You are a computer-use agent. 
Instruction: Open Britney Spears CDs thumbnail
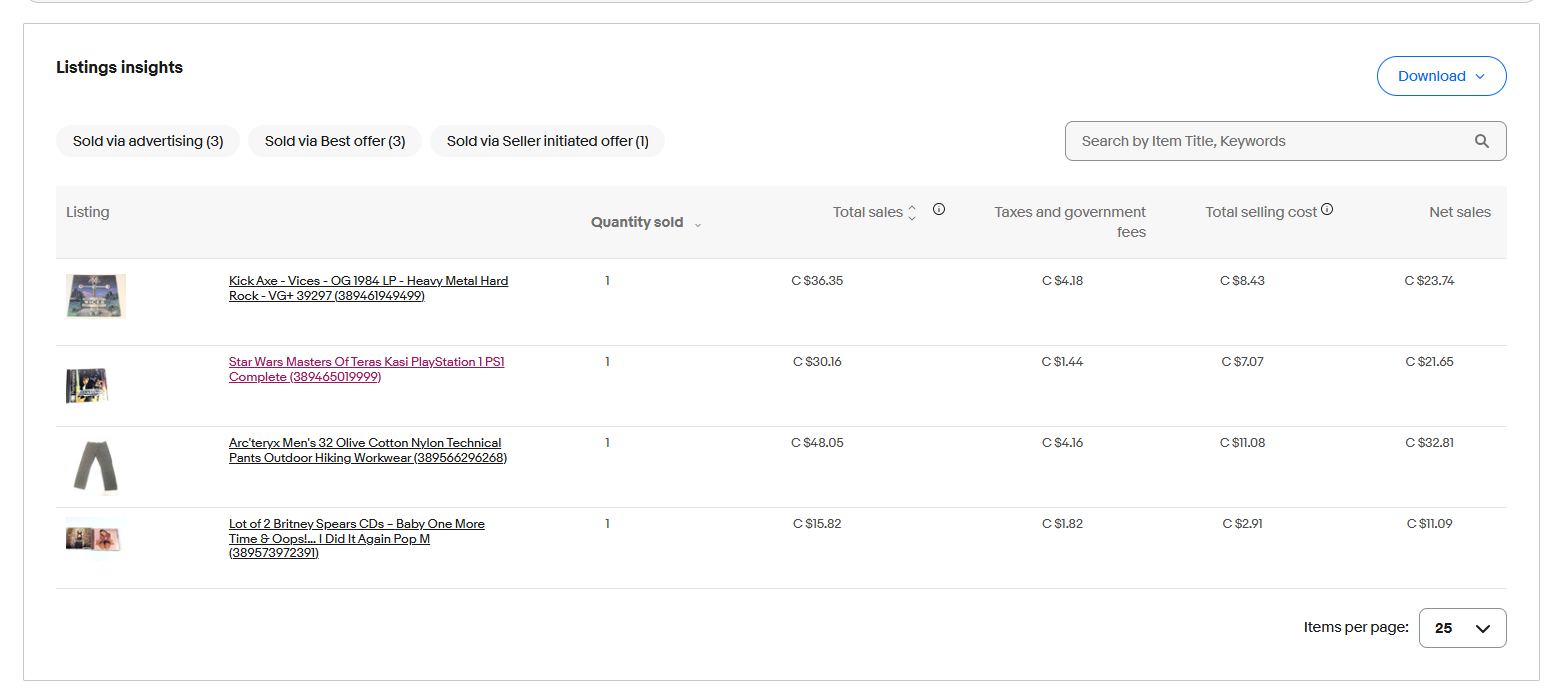tap(92, 538)
